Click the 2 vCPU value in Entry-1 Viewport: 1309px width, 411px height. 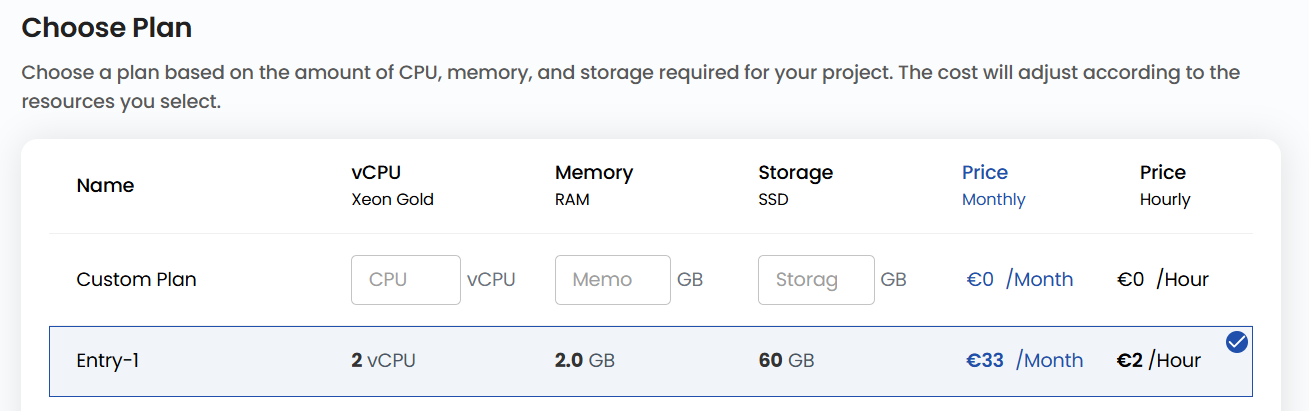point(383,361)
